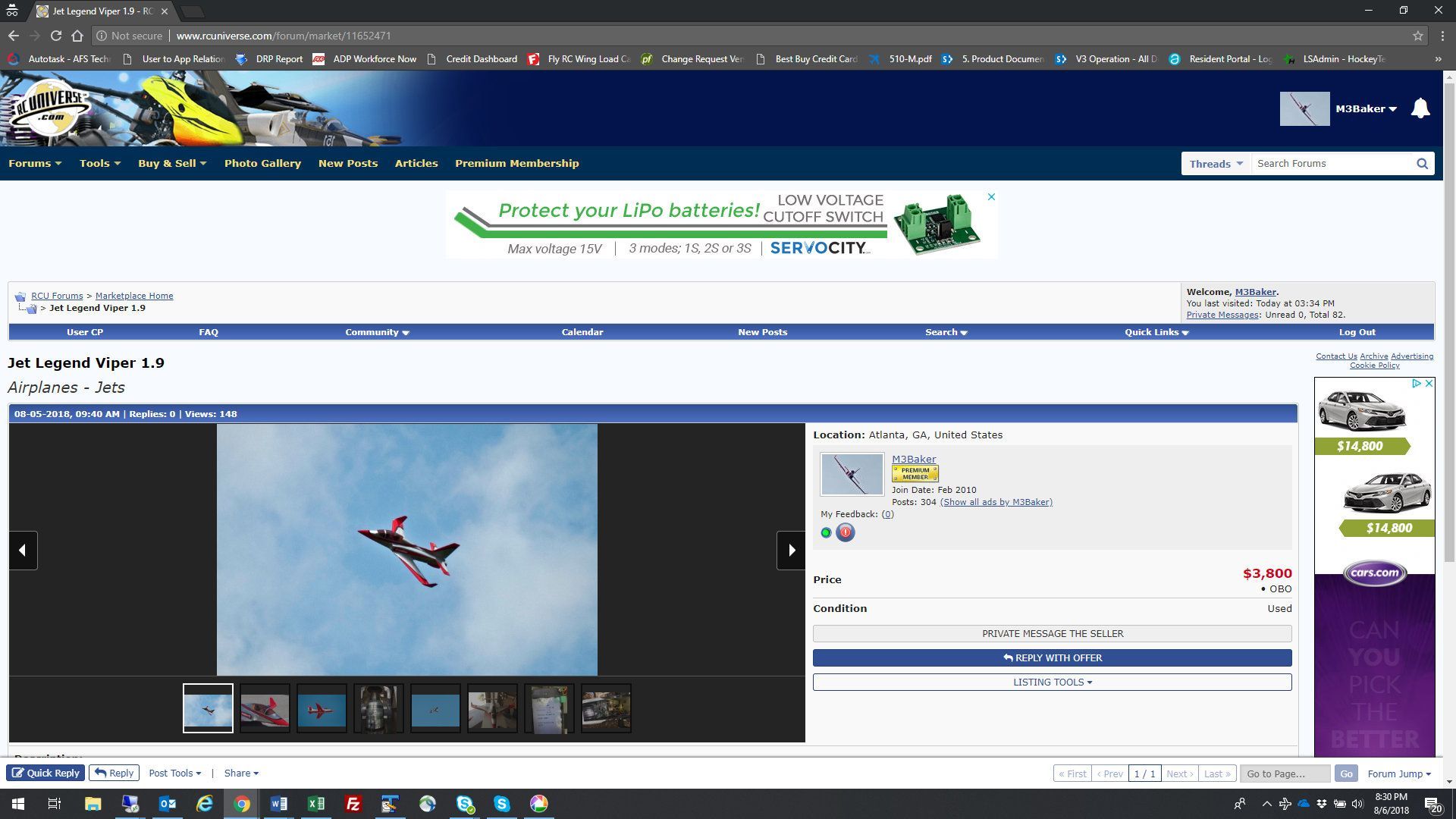This screenshot has height=819, width=1456.
Task: Bookmark page with star icon
Action: click(1417, 36)
